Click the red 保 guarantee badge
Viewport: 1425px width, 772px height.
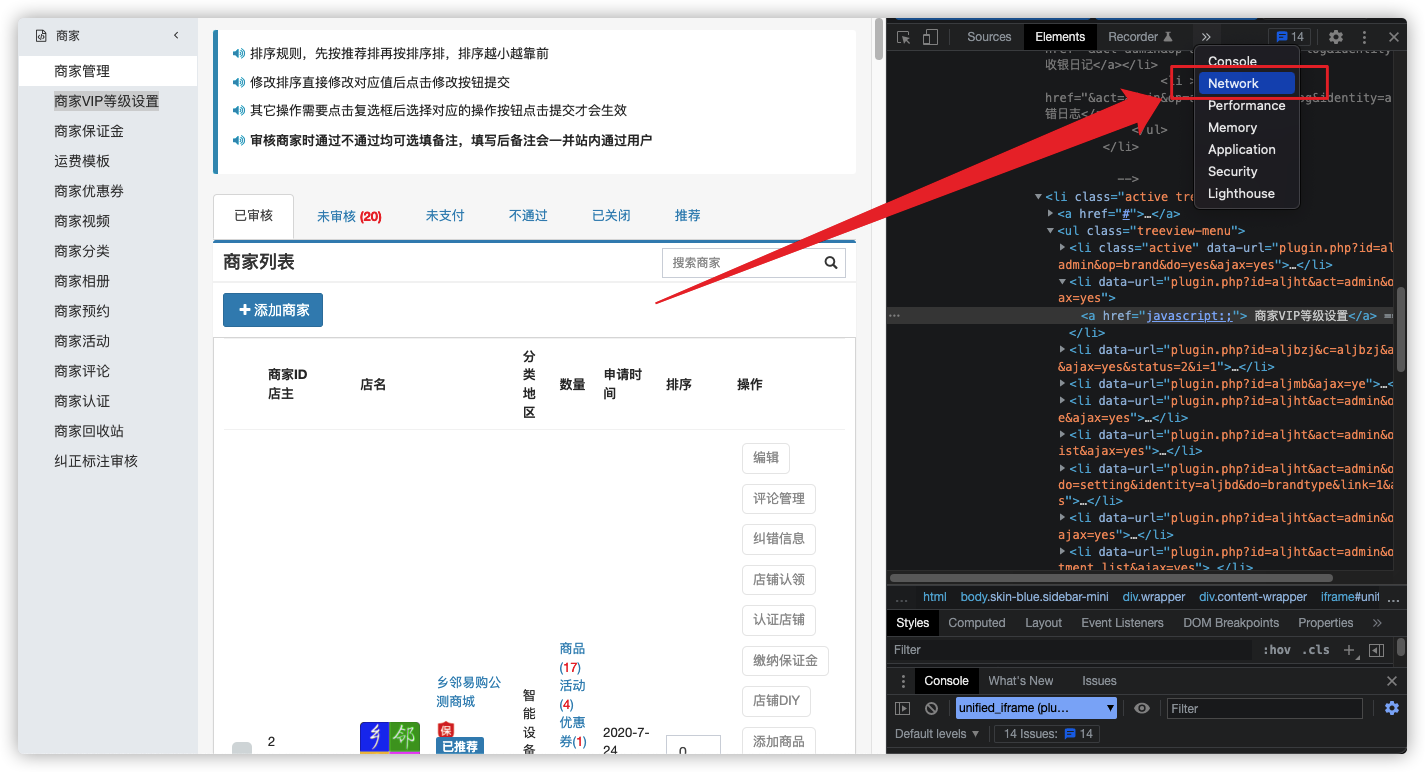pos(446,730)
